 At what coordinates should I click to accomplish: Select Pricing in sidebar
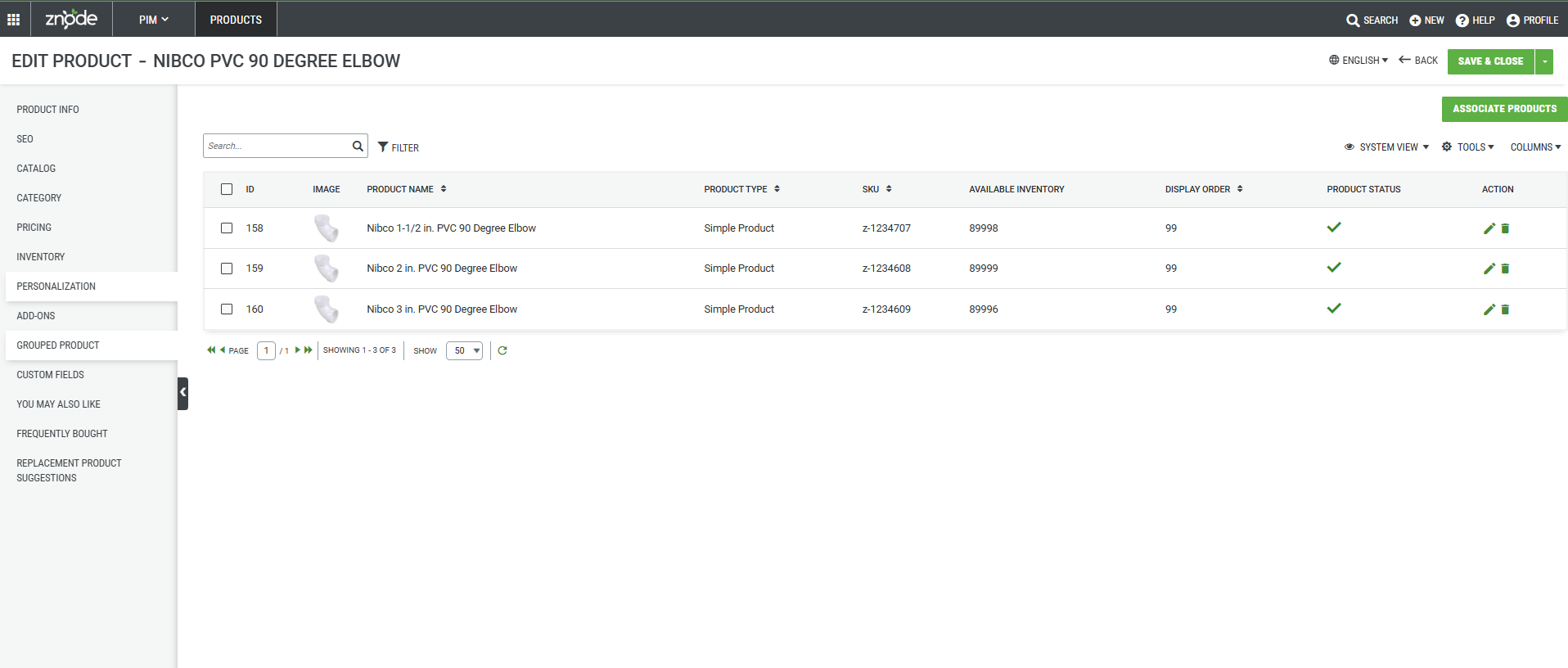34,228
